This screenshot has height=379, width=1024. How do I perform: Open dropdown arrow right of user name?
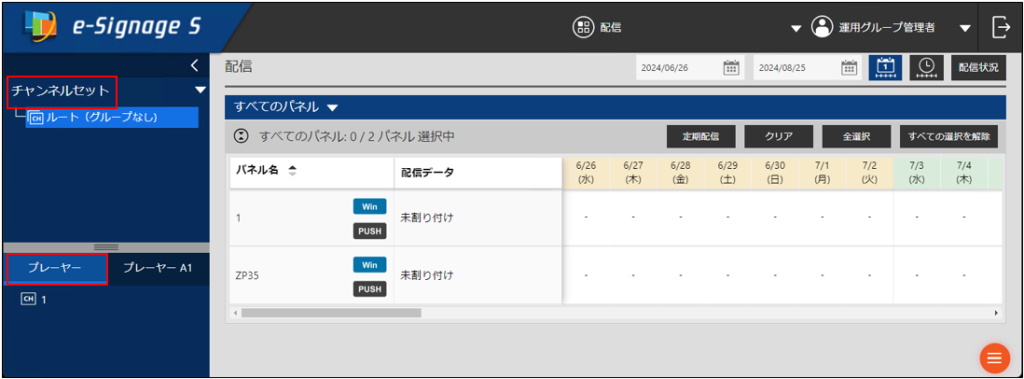click(965, 28)
